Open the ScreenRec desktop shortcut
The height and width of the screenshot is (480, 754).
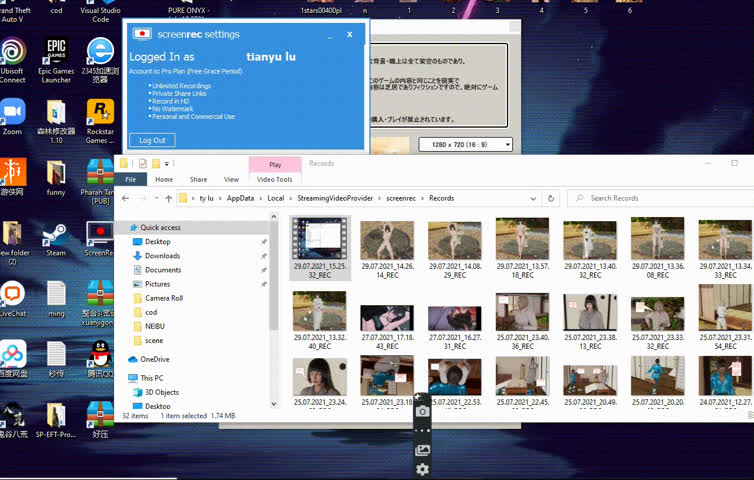click(100, 240)
